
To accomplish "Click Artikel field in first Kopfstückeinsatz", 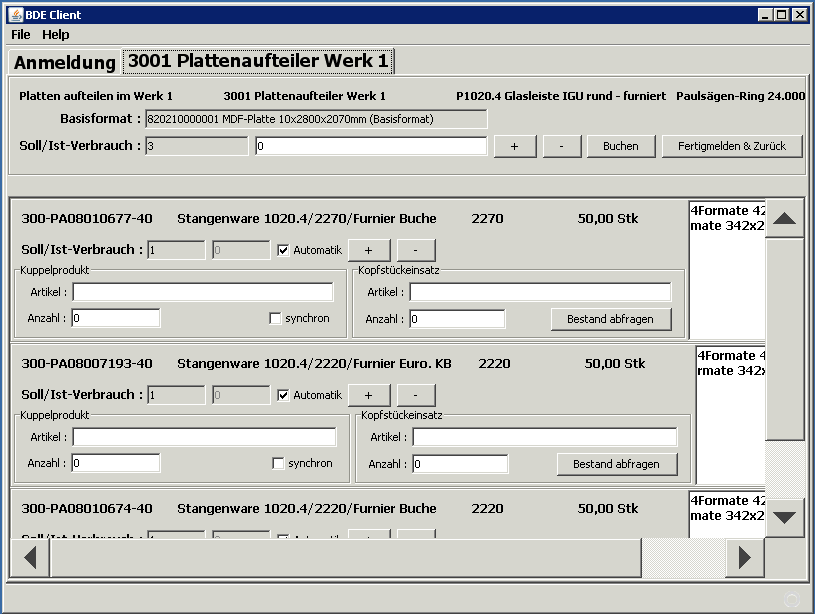I will [540, 292].
